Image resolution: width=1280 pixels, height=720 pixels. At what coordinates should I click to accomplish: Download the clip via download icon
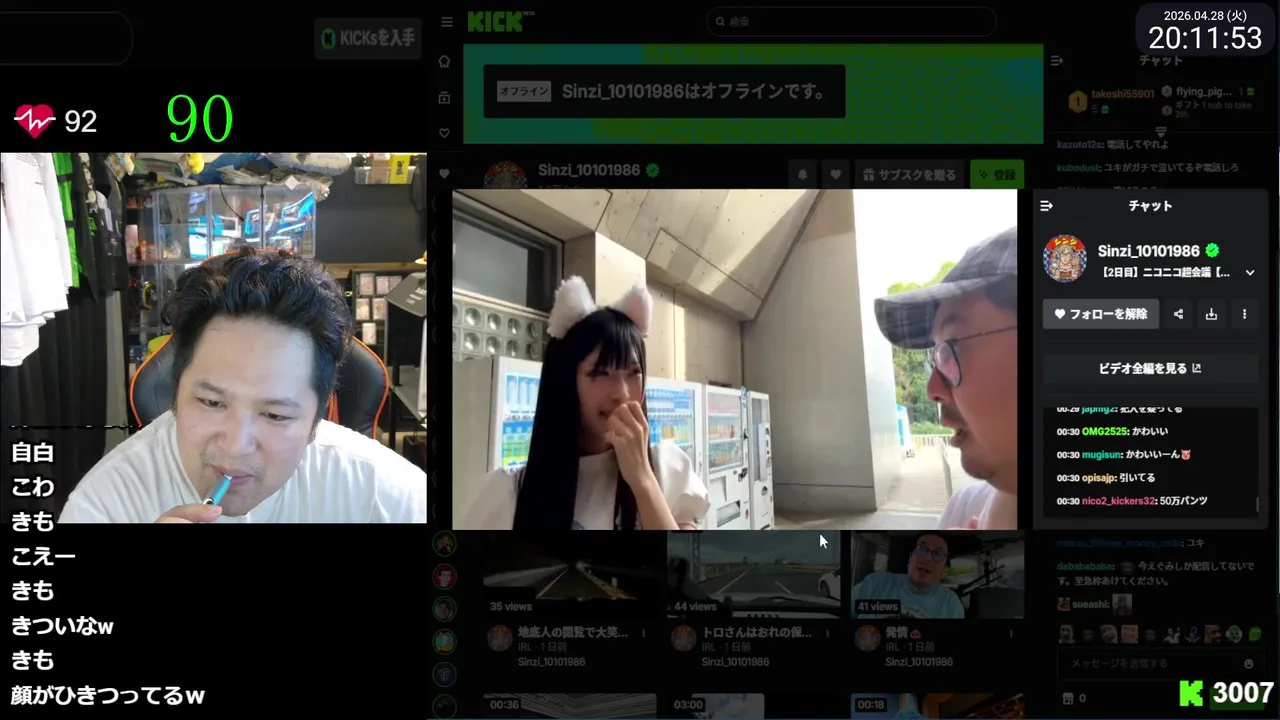1211,314
